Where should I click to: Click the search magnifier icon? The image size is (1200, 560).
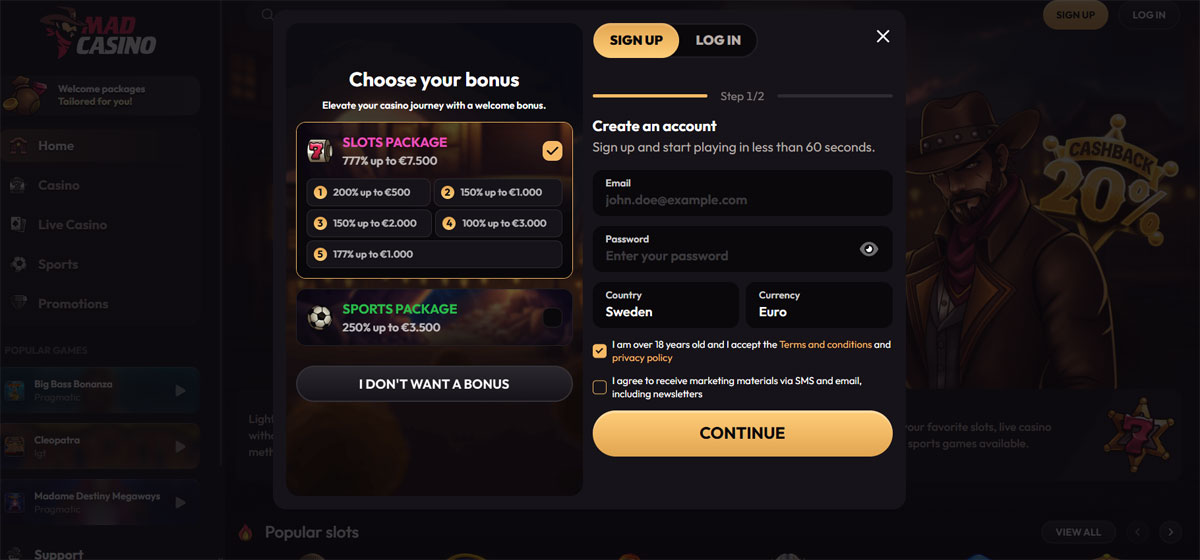(x=267, y=15)
